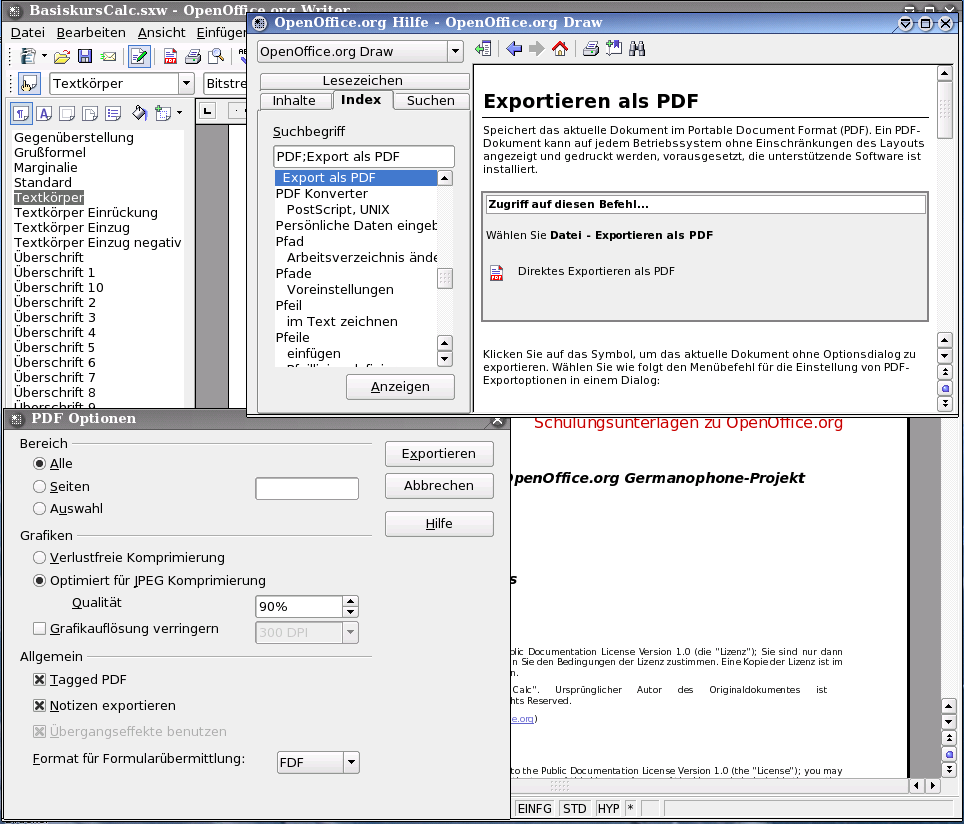Open the Bearbeiten menu
Screen dimensions: 964x824
91,33
